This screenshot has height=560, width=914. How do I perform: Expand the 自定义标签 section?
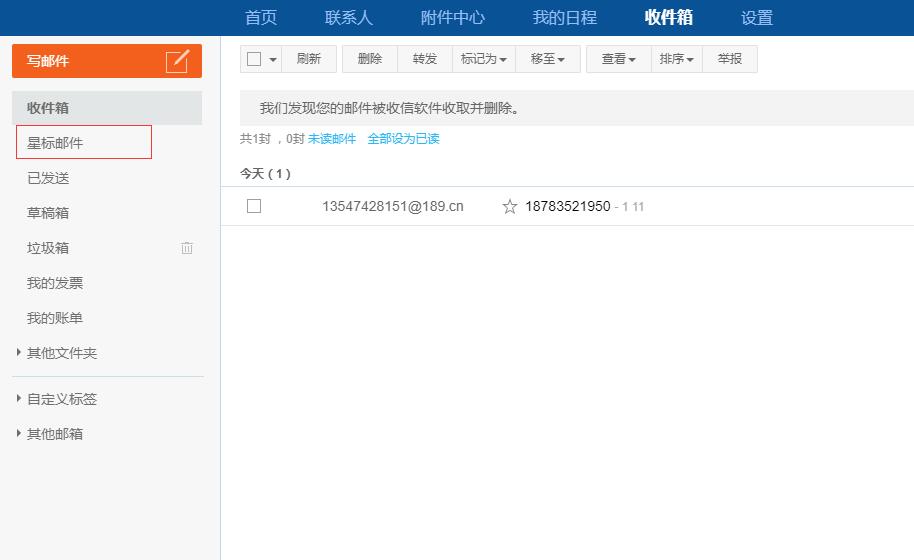pyautogui.click(x=19, y=399)
